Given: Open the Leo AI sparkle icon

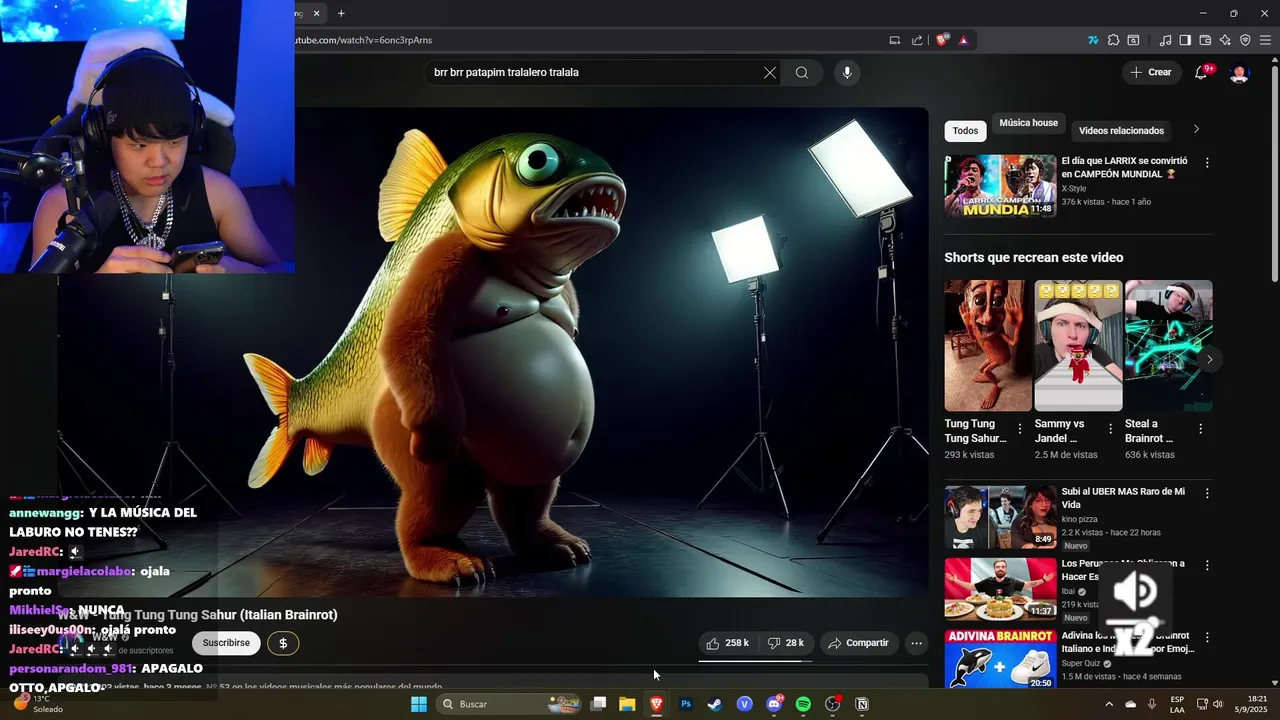Looking at the screenshot, I should point(1225,40).
